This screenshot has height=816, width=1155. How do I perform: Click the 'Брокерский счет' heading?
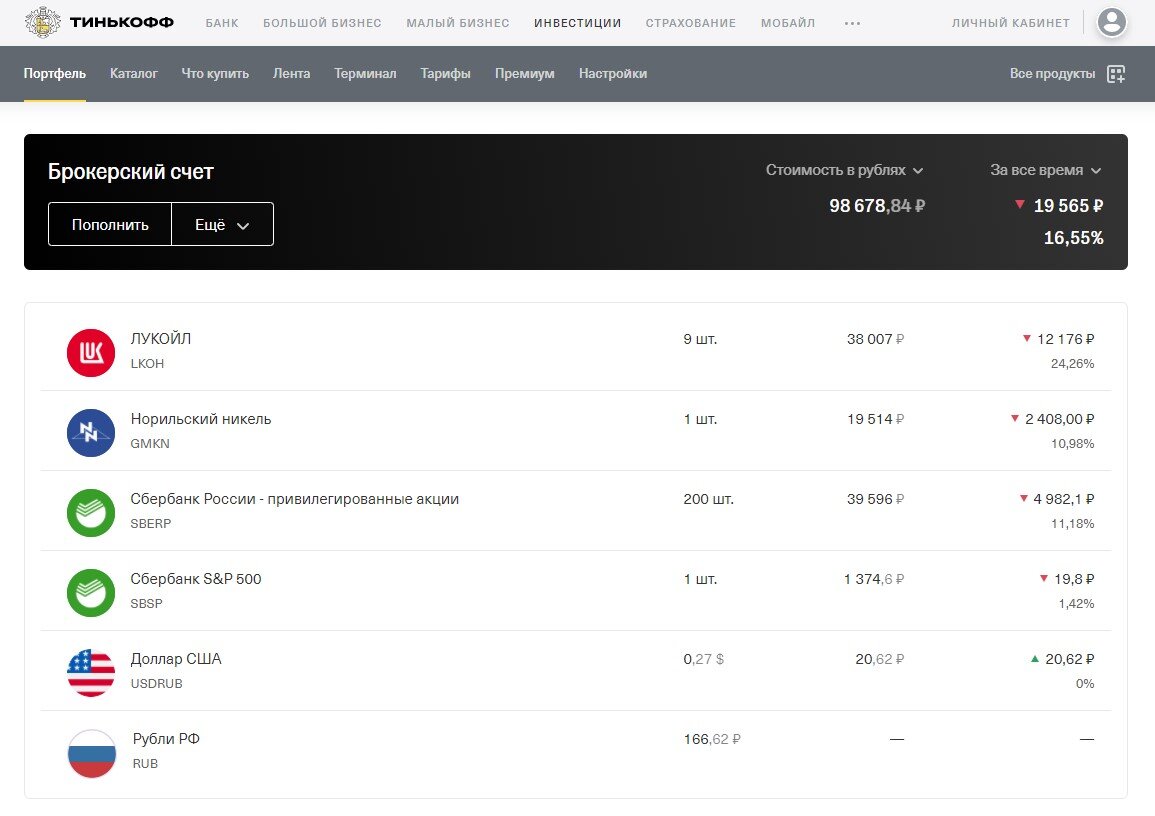pos(130,172)
